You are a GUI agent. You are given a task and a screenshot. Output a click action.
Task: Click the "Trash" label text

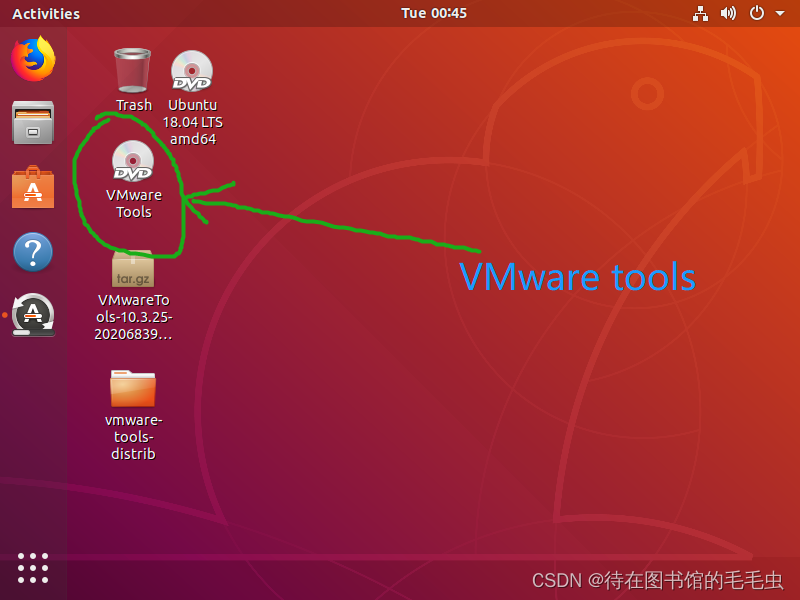tap(134, 105)
